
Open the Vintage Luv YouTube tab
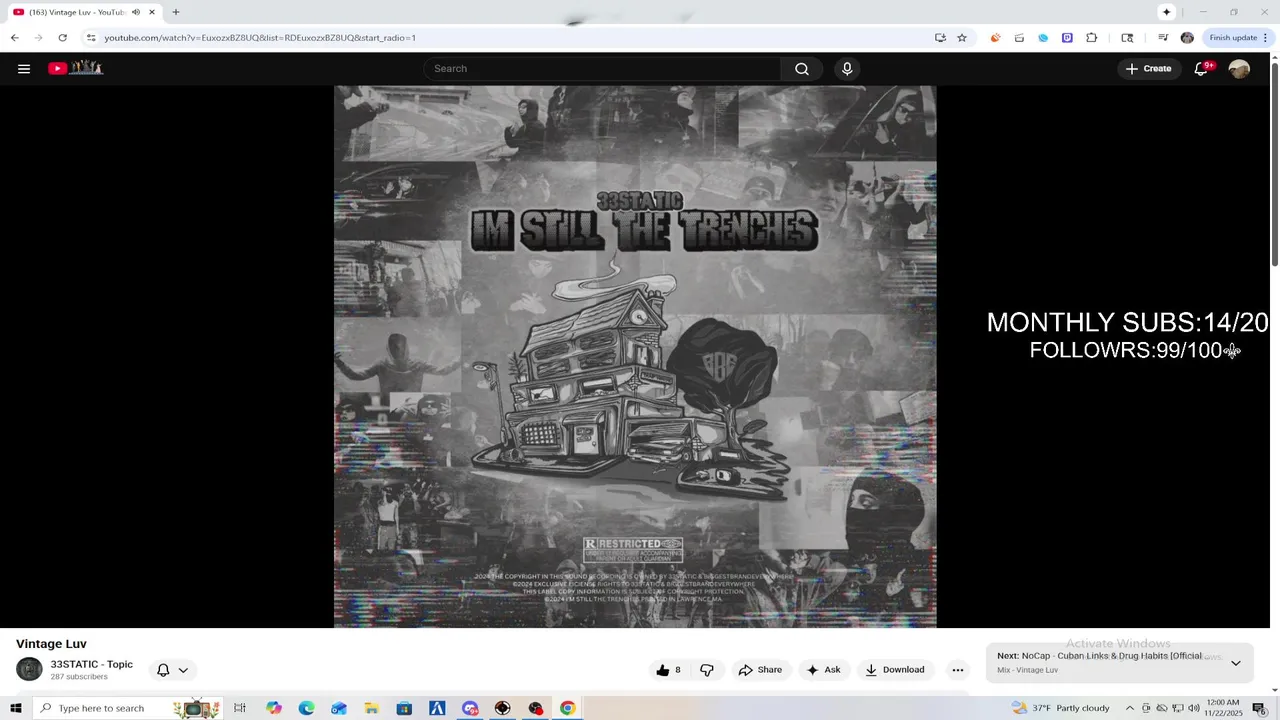click(77, 12)
